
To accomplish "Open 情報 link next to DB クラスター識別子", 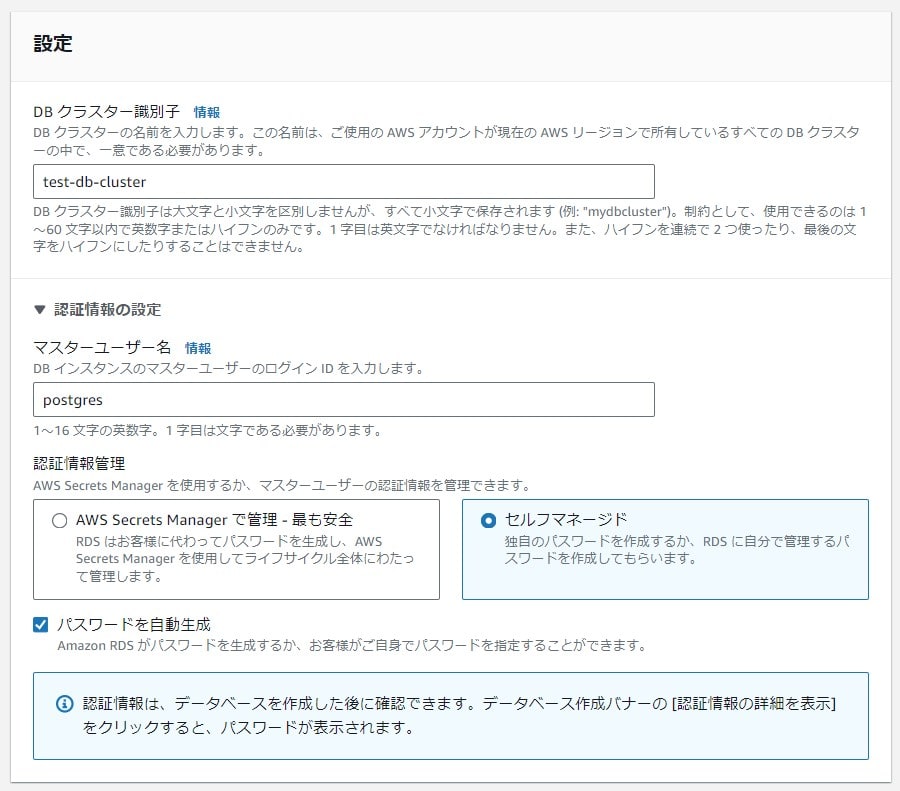I will (207, 112).
